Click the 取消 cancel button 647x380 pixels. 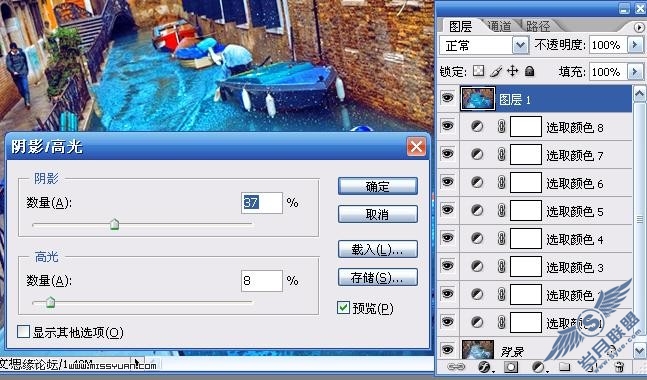click(378, 214)
